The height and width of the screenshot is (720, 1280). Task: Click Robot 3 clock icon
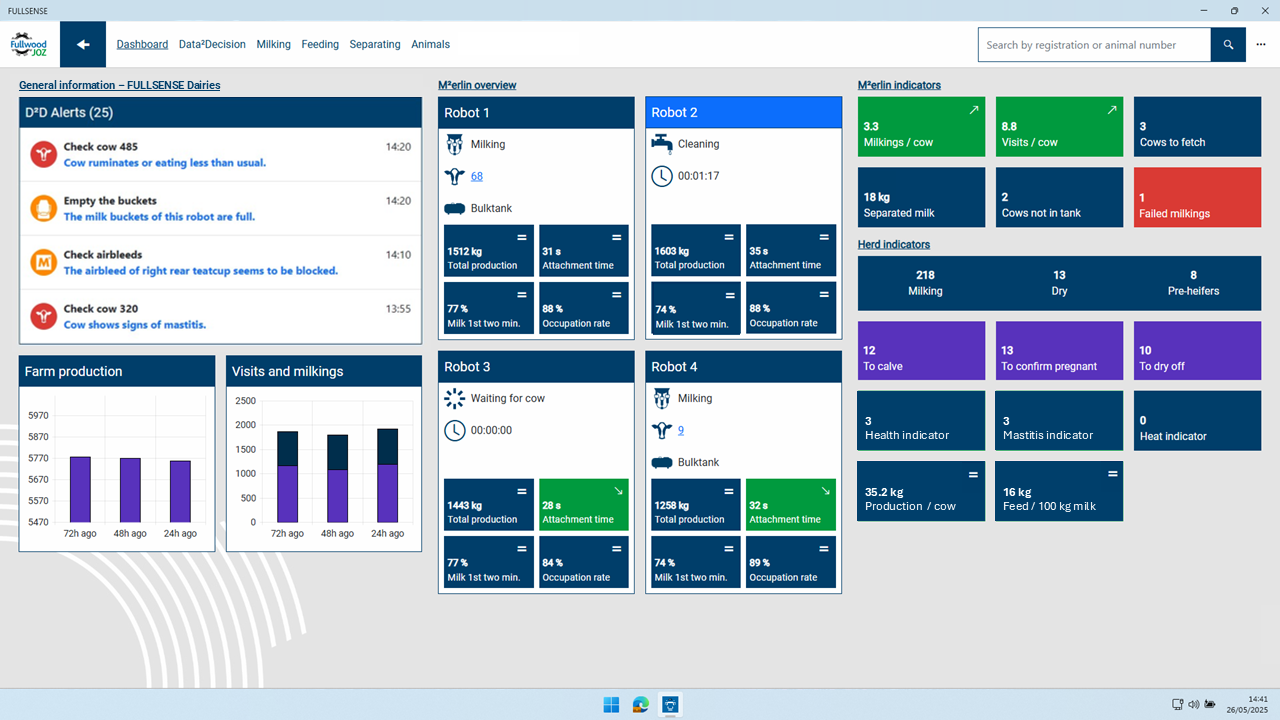pos(454,430)
